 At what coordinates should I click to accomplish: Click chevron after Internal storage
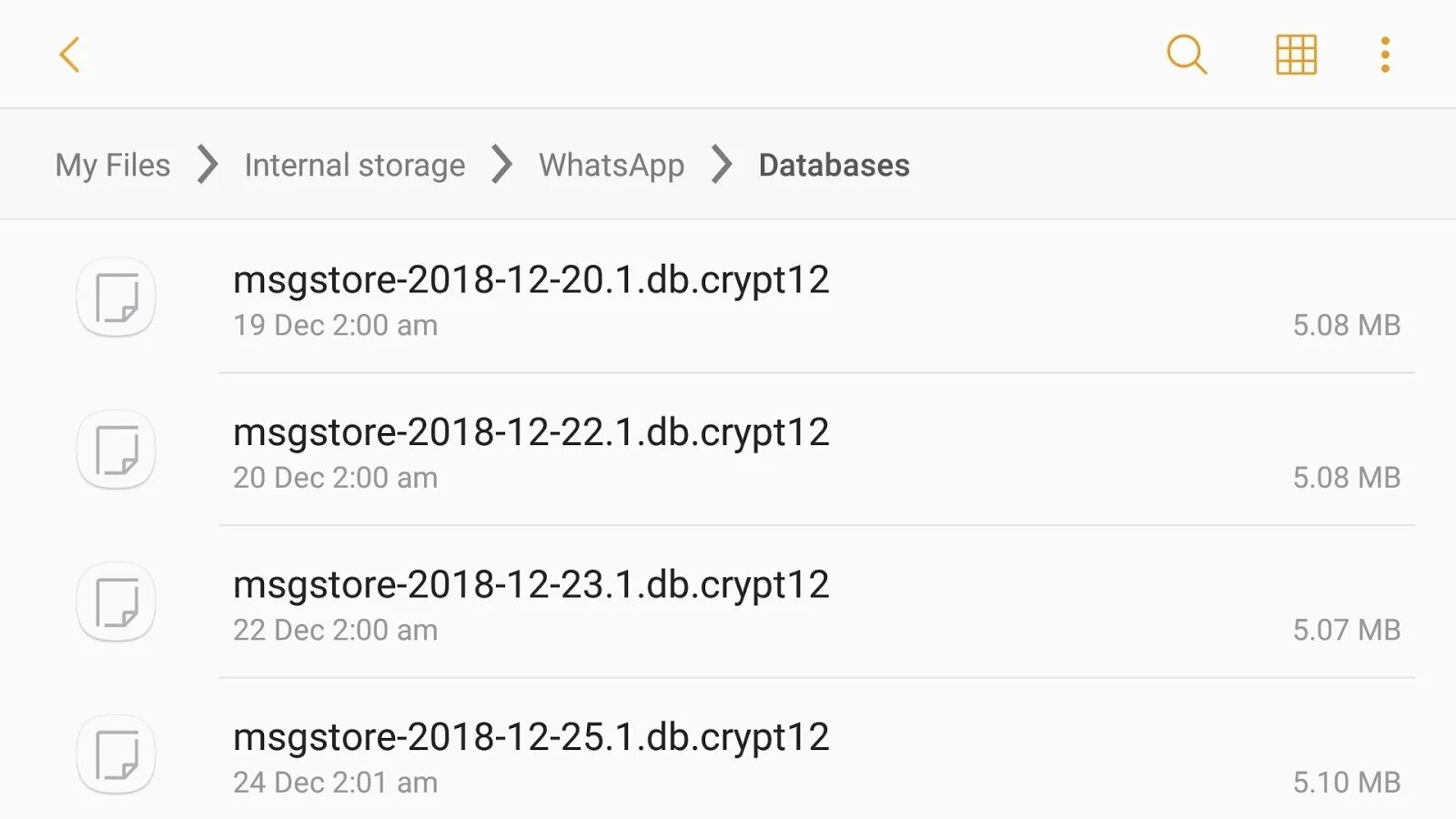coord(501,165)
